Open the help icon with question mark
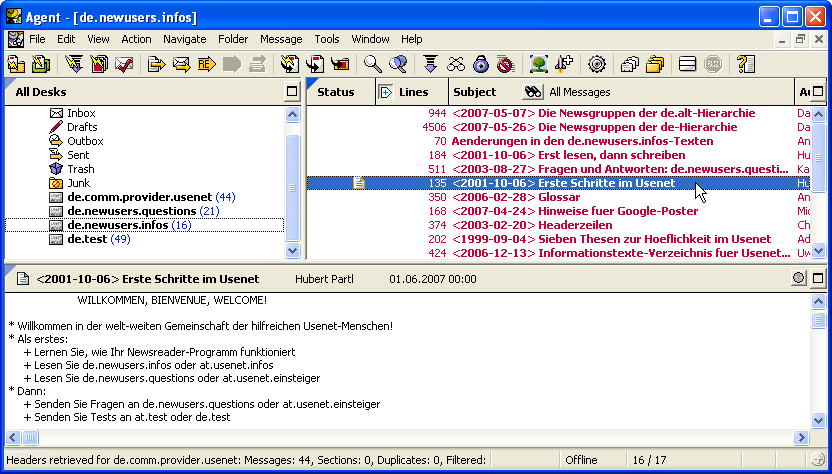The image size is (832, 474). click(x=745, y=65)
